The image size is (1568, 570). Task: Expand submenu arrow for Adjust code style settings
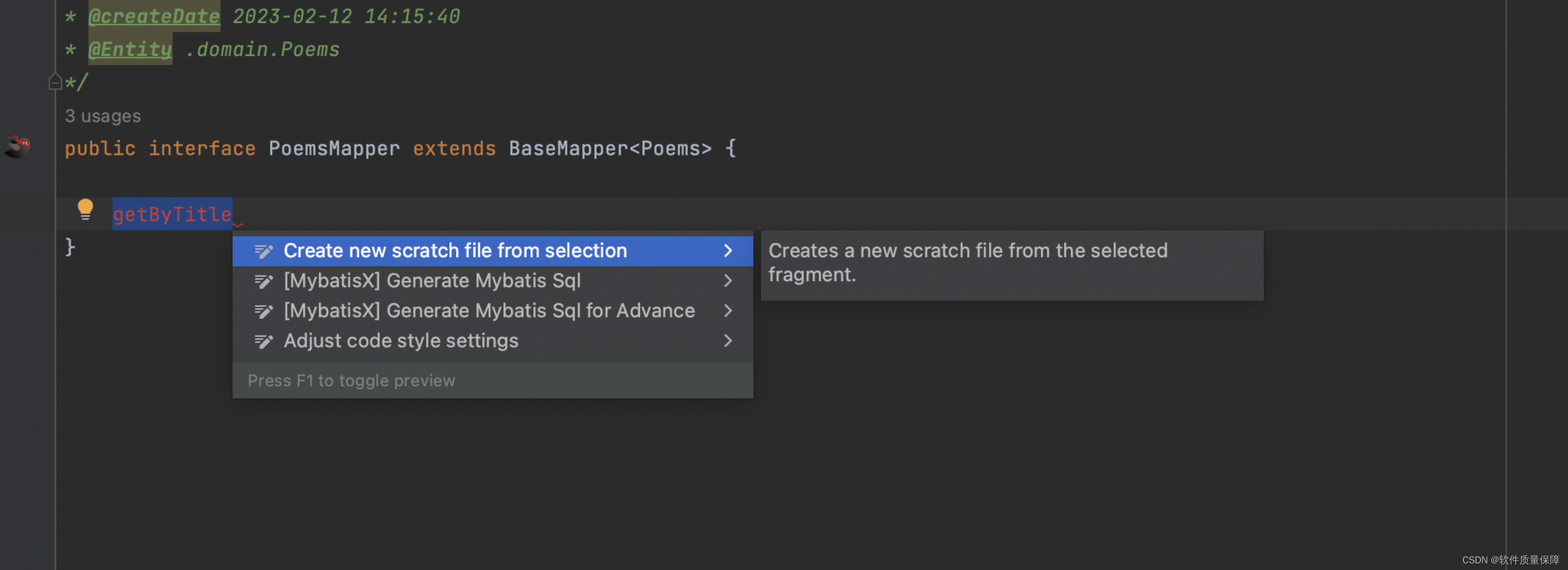coord(728,341)
